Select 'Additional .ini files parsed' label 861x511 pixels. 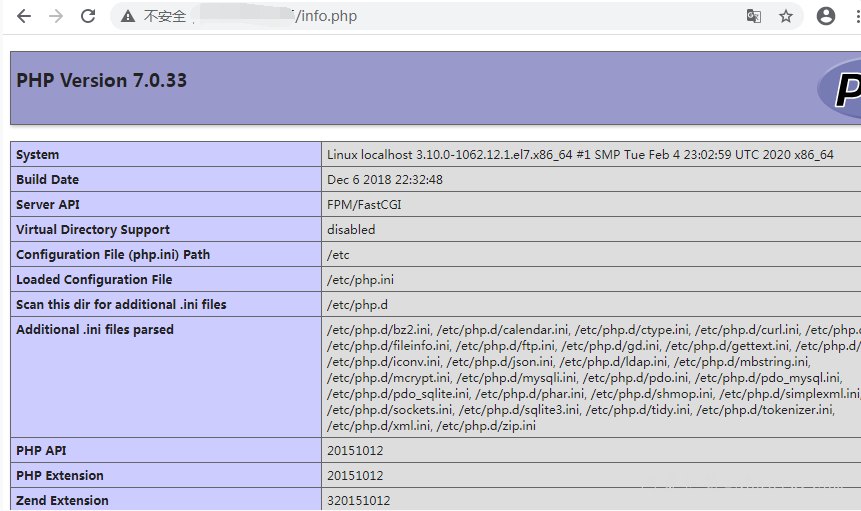(x=95, y=329)
